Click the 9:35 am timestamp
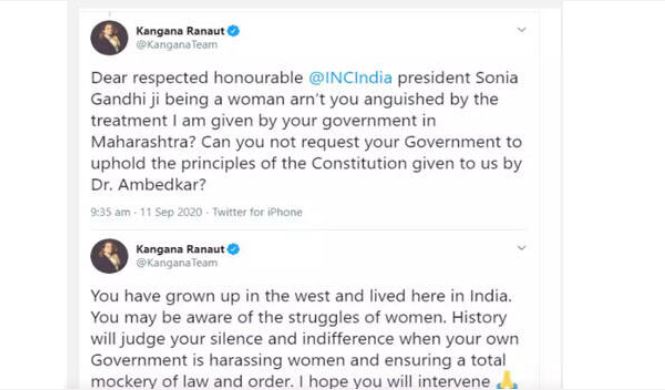Image resolution: width=665 pixels, height=390 pixels. pyautogui.click(x=110, y=212)
